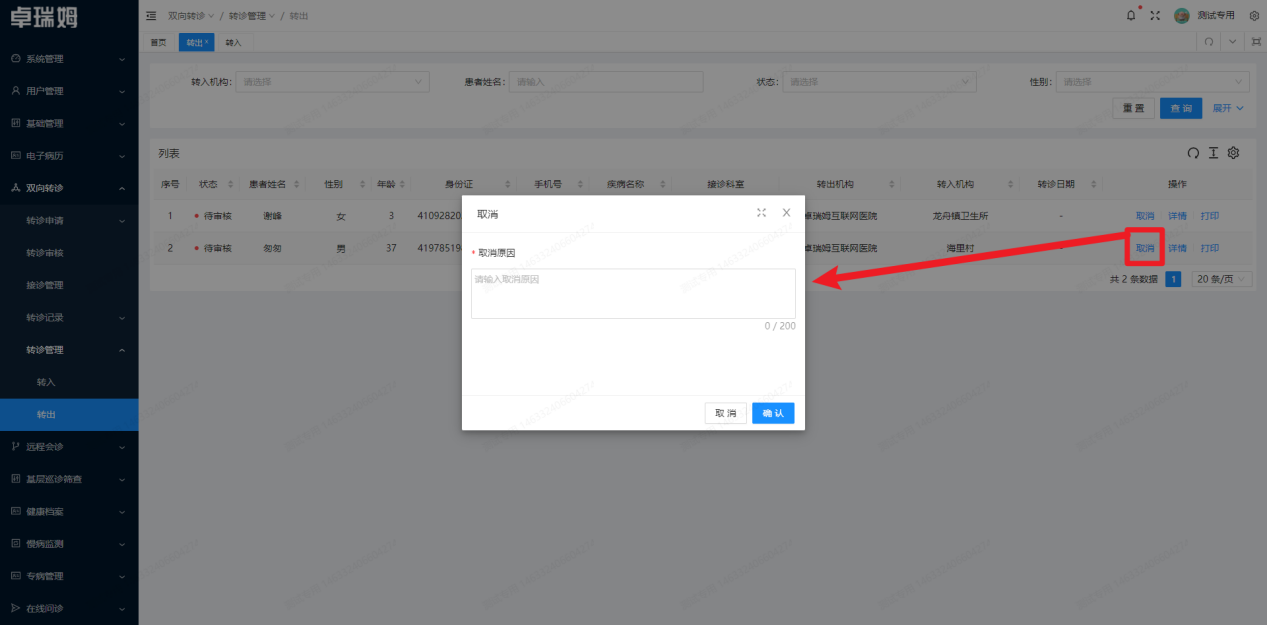Open the 20 条/页 page size selector
The height and width of the screenshot is (625, 1267).
click(1221, 280)
